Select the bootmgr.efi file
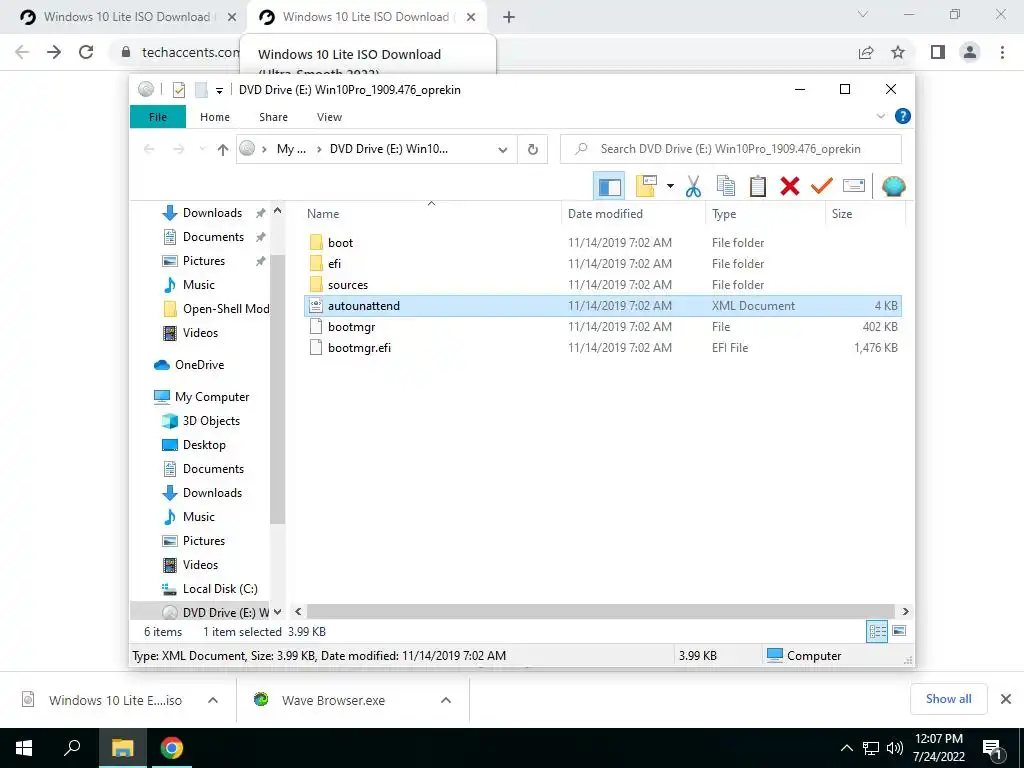Image resolution: width=1024 pixels, height=768 pixels. pyautogui.click(x=359, y=347)
